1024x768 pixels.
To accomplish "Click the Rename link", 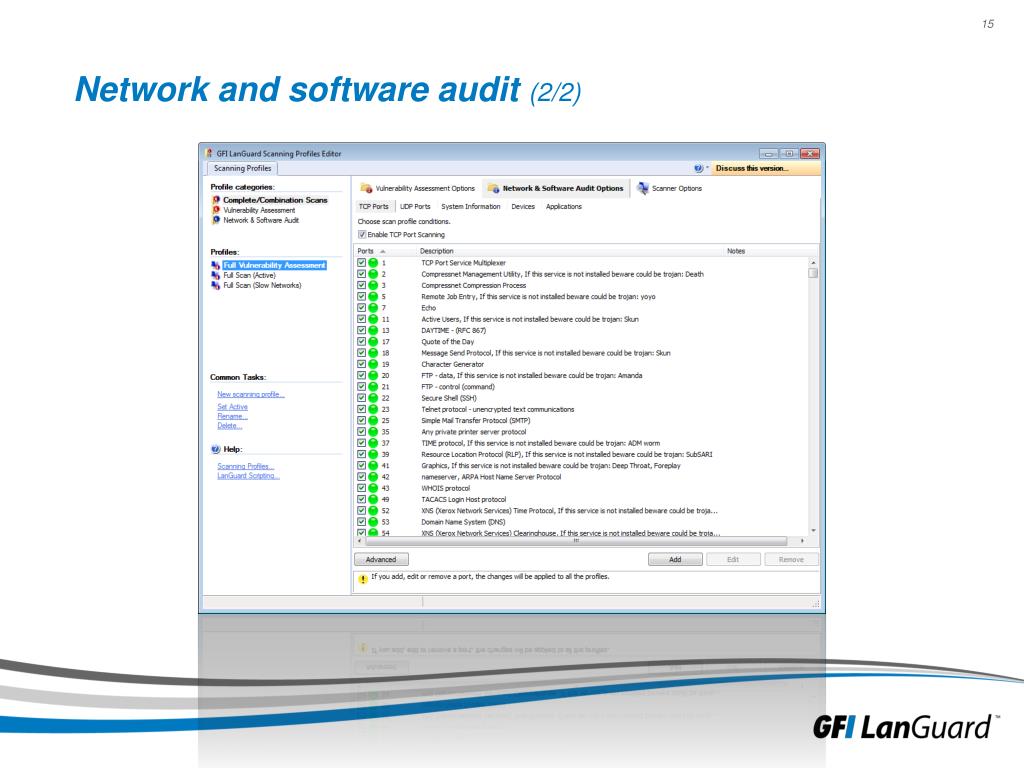I will click(232, 416).
